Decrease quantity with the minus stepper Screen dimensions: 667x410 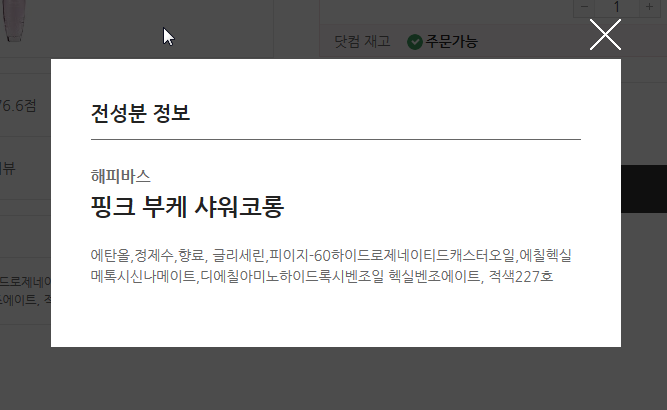click(584, 8)
